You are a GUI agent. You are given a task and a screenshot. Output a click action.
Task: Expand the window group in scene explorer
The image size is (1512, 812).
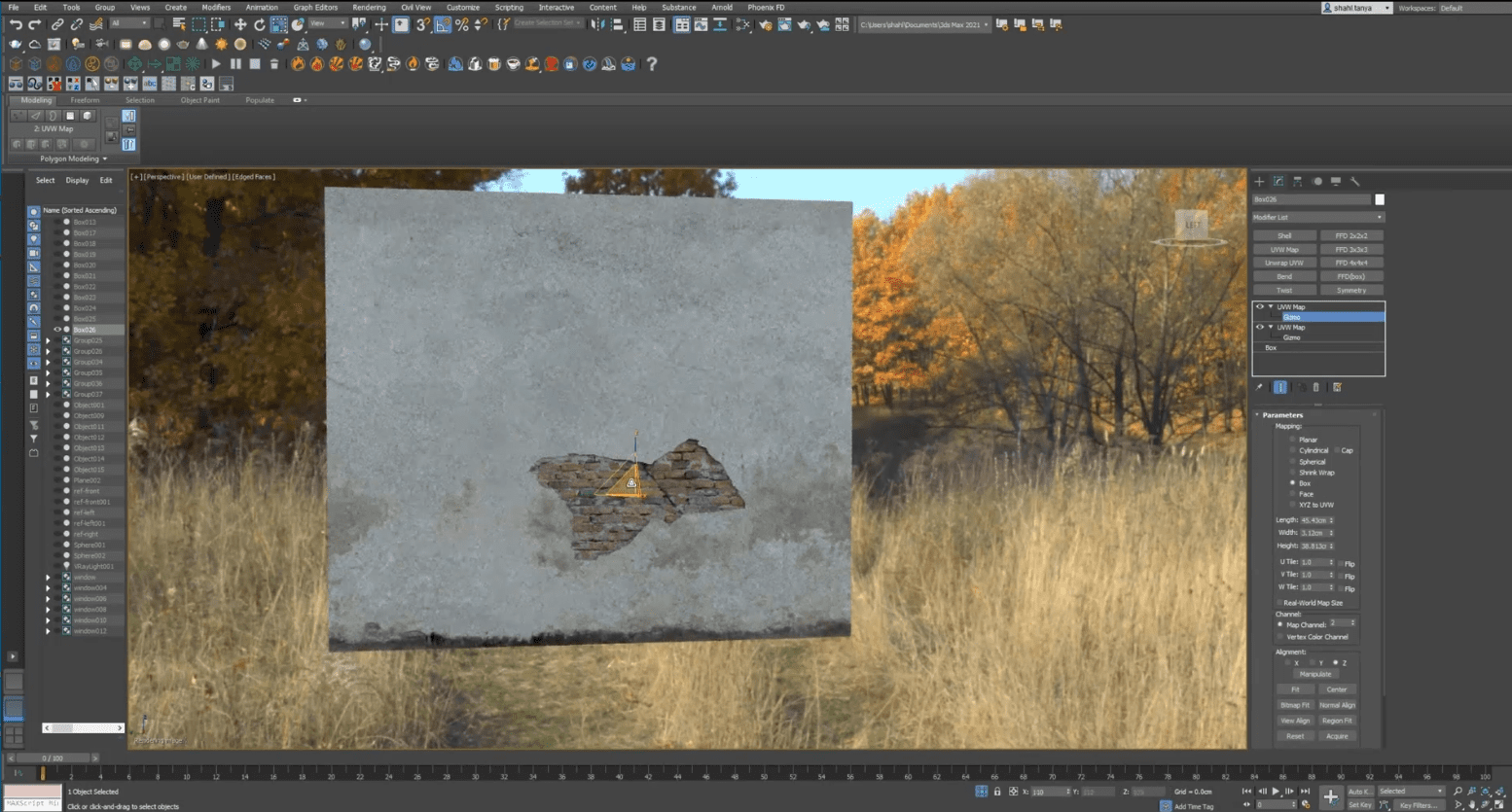(x=48, y=577)
